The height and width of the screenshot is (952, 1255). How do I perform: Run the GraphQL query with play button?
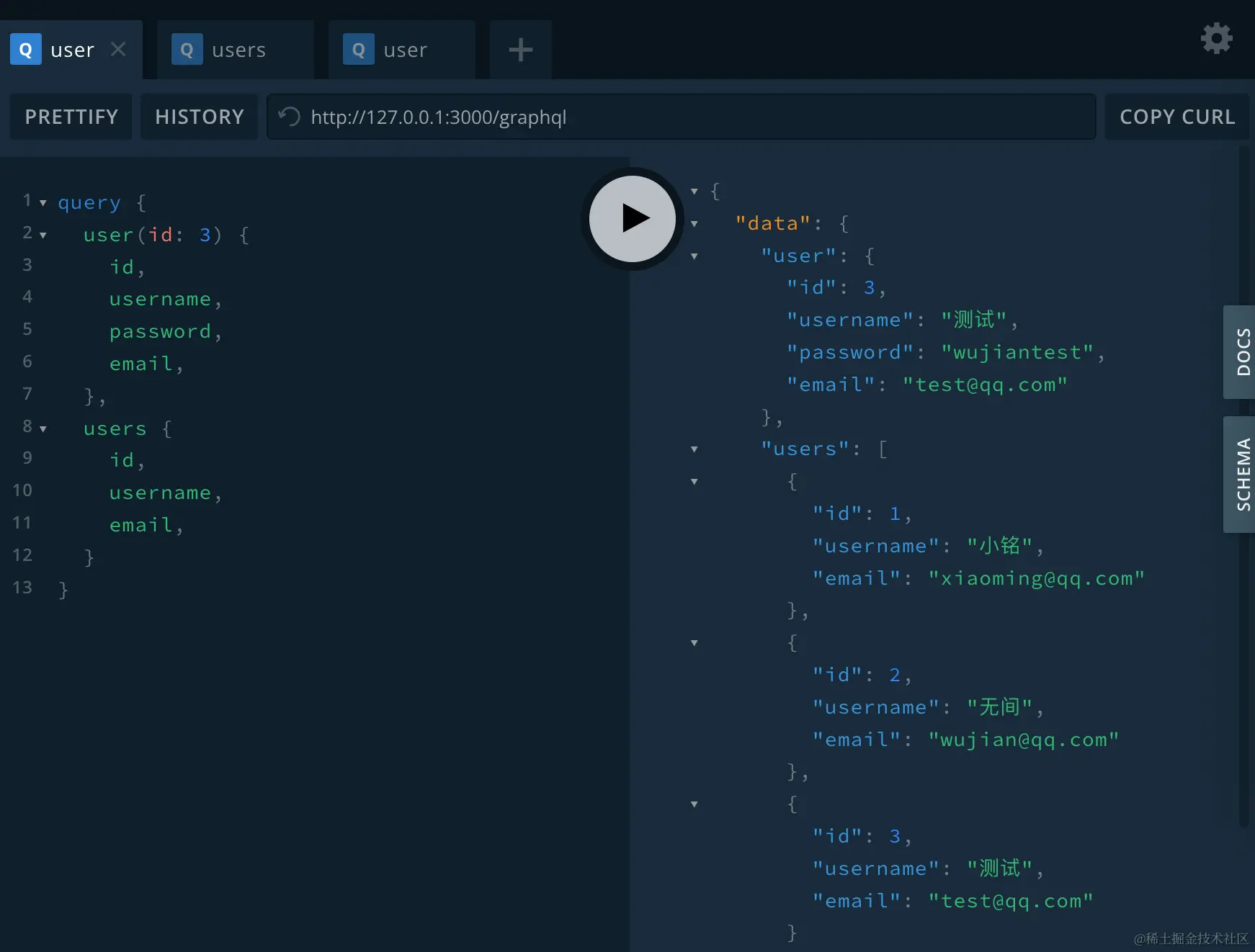pyautogui.click(x=632, y=218)
